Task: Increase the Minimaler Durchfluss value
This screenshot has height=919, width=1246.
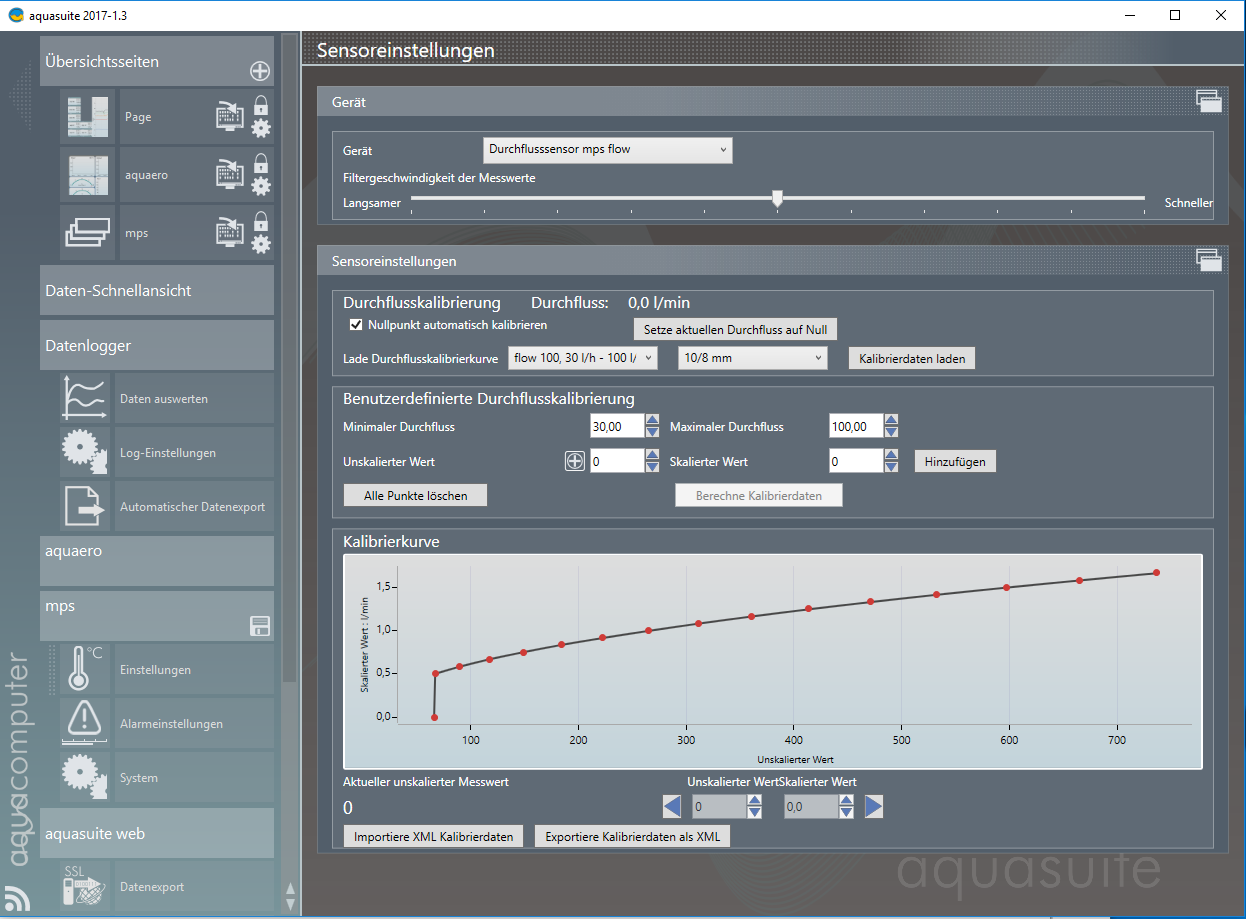Action: (652, 421)
